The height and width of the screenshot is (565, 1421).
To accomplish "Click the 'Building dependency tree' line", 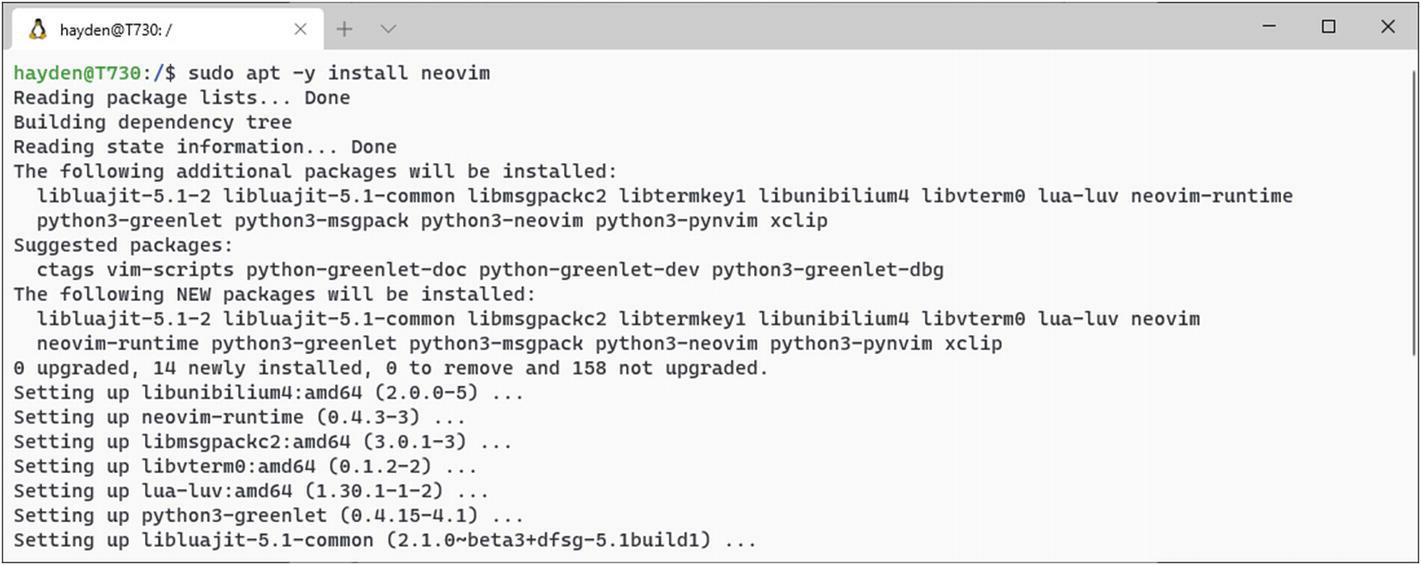I will (x=153, y=122).
